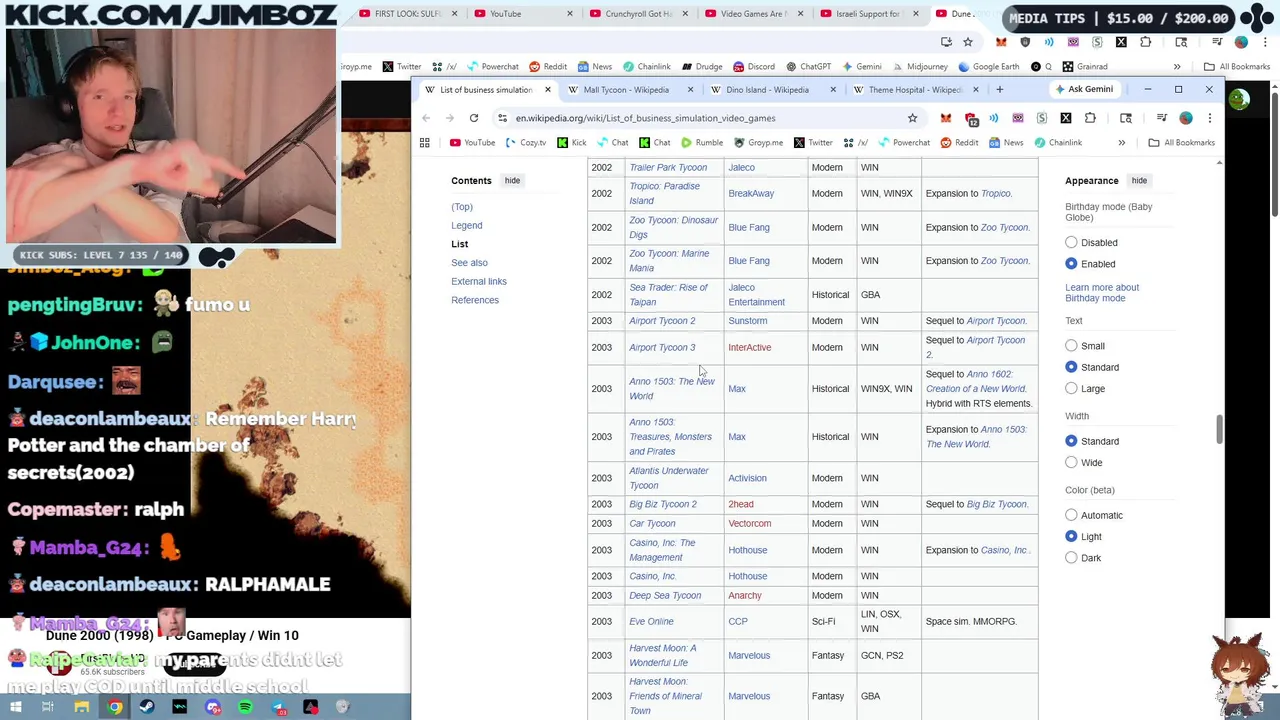Jump to External links in Contents
Image resolution: width=1280 pixels, height=720 pixels.
479,282
